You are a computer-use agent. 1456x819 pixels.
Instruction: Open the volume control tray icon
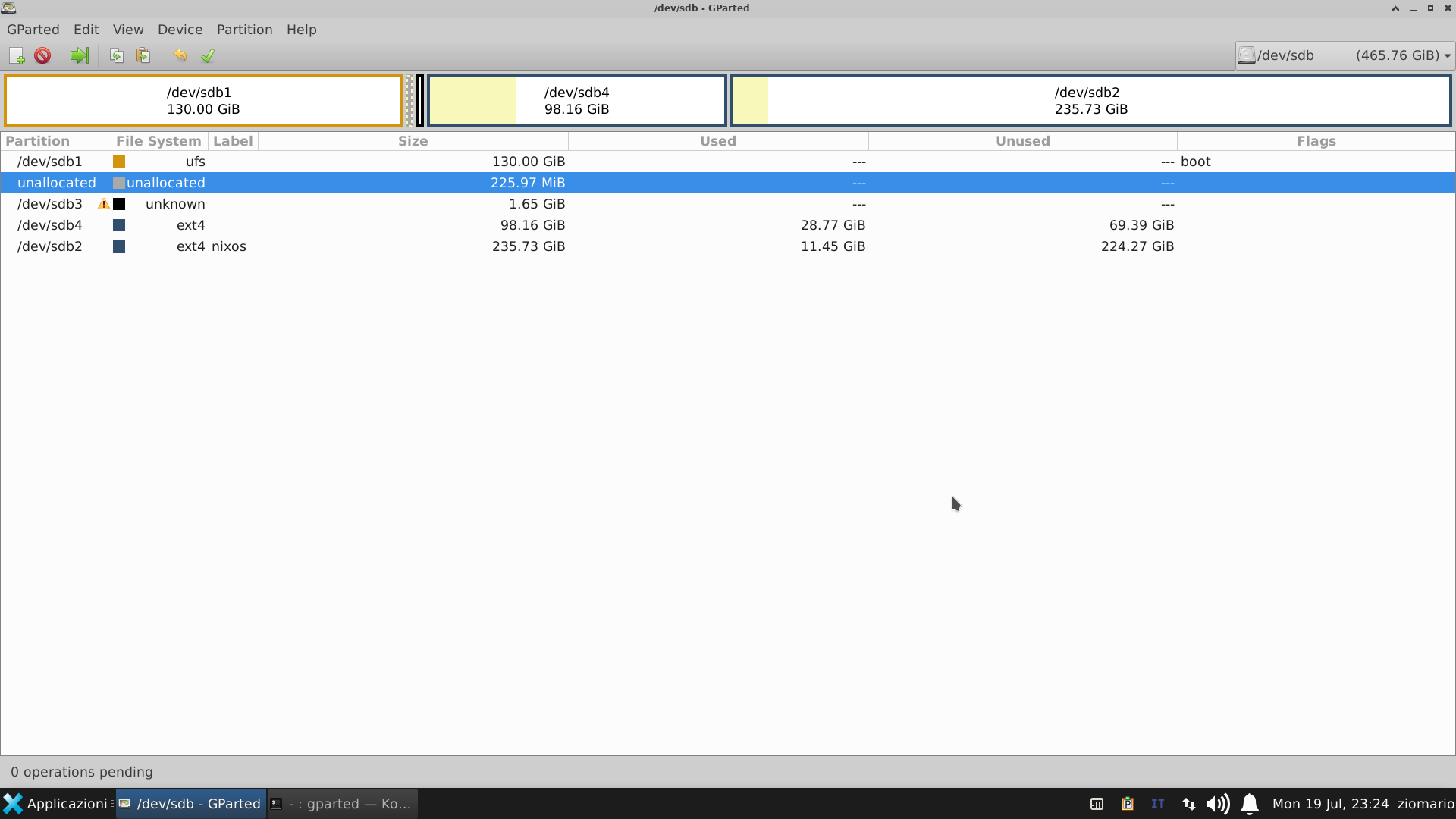pos(1217,804)
